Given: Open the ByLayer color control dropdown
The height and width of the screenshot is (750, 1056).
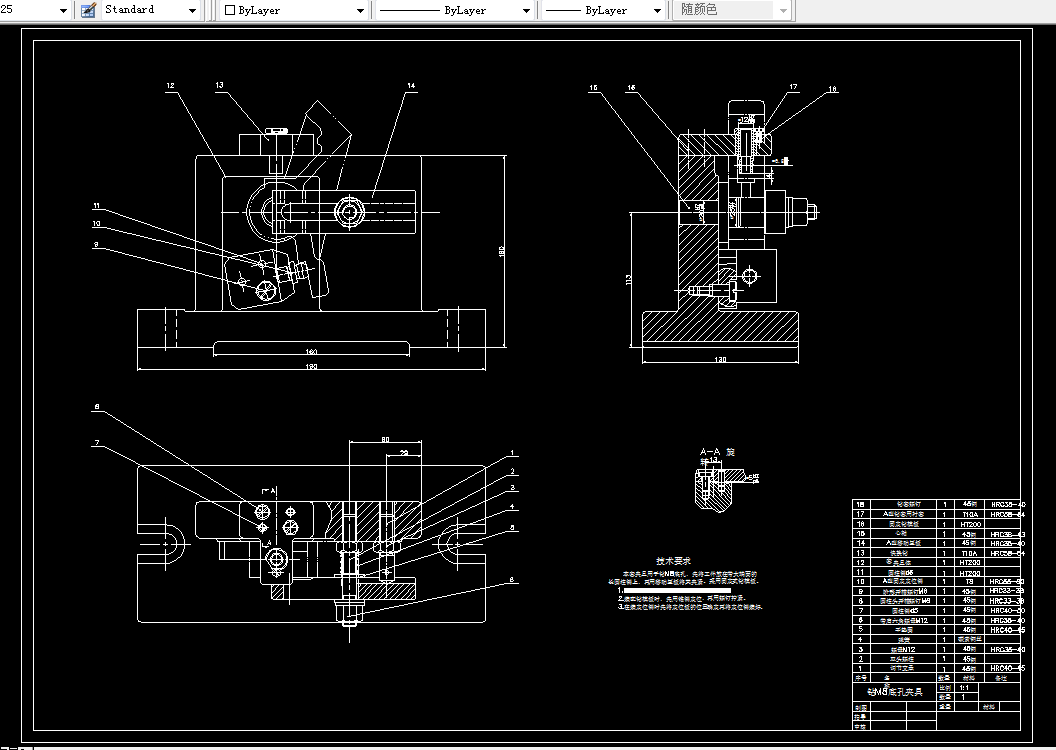Looking at the screenshot, I should pos(360,10).
